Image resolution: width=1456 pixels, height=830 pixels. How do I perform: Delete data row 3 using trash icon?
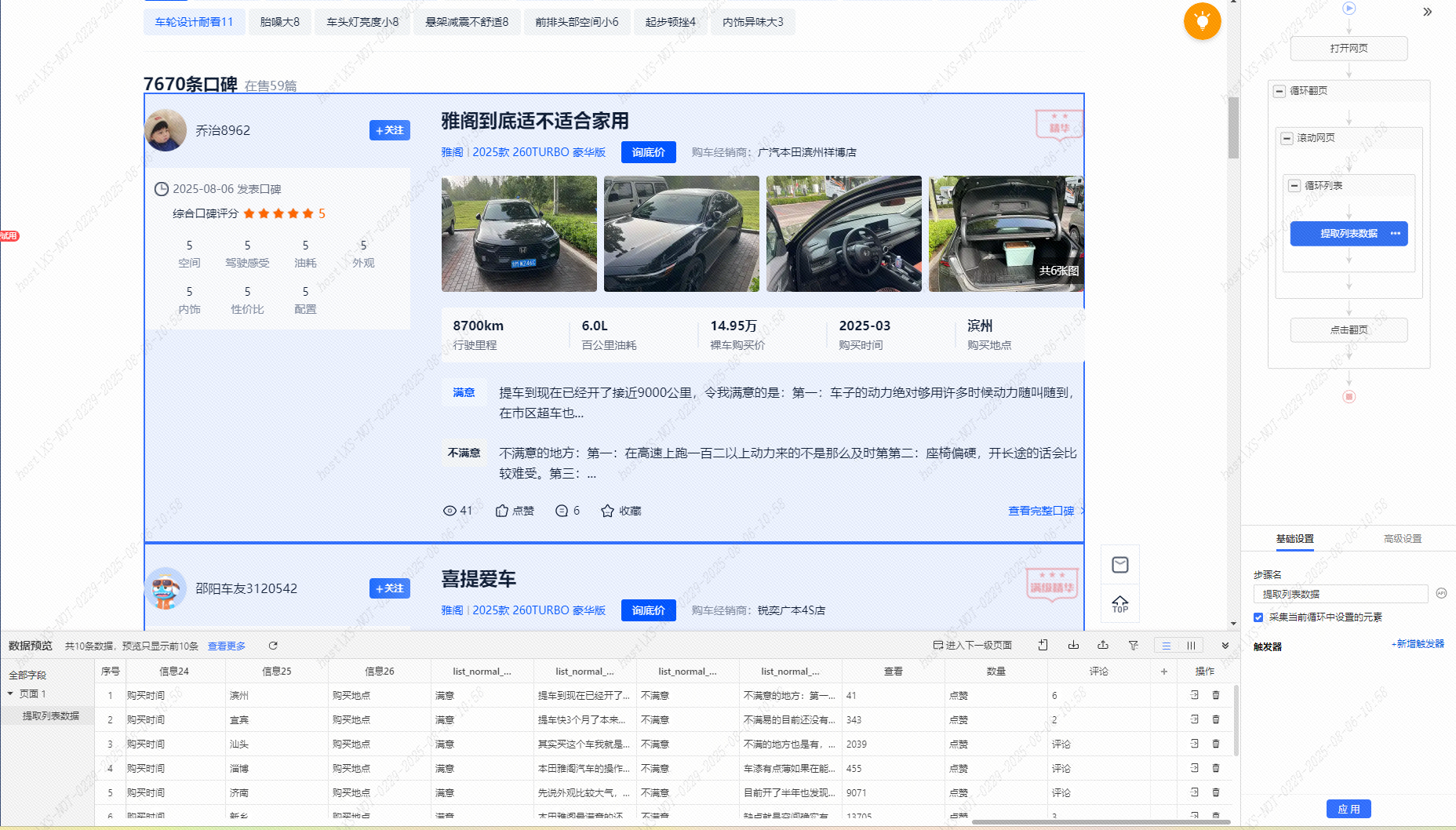click(1216, 744)
